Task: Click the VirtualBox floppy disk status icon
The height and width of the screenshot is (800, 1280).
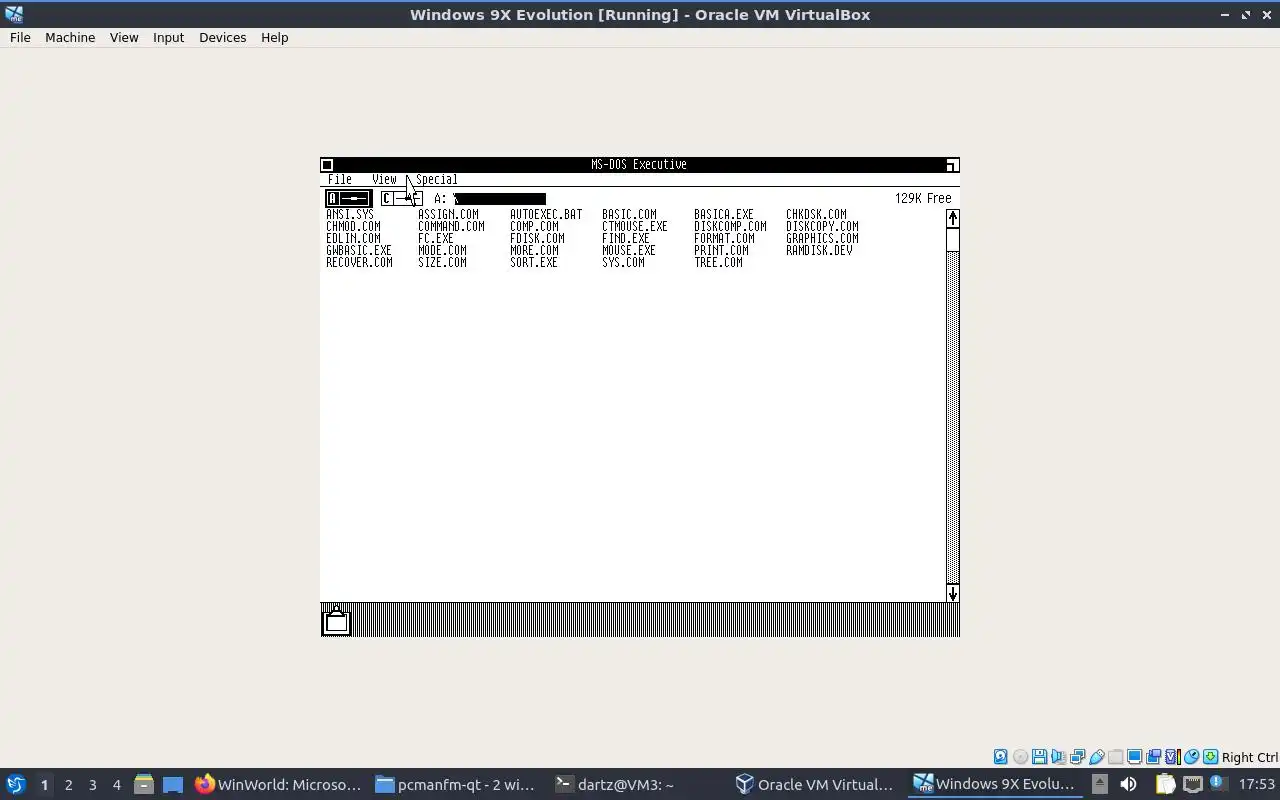Action: (1039, 757)
